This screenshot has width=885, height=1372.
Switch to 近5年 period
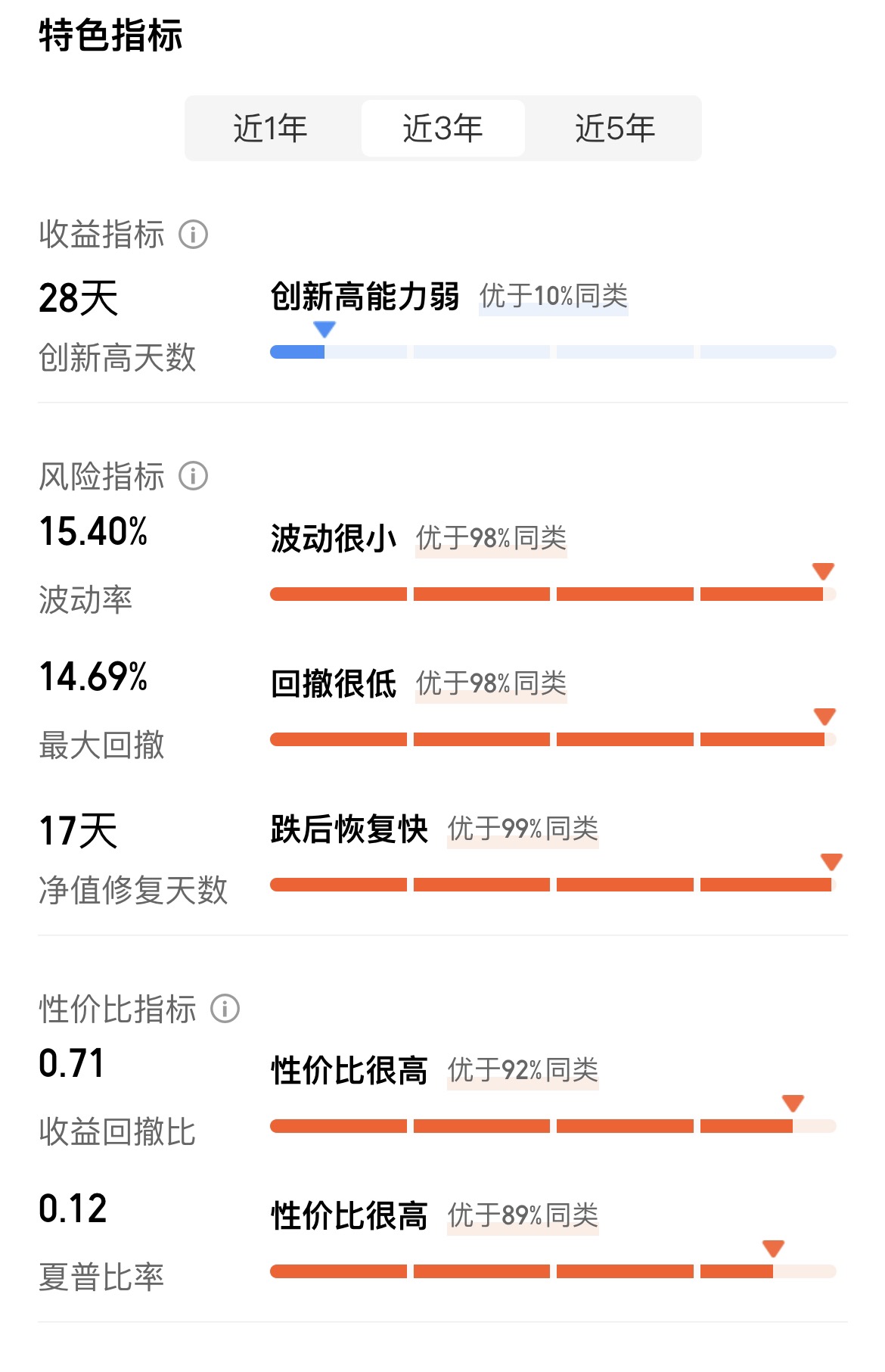(615, 129)
